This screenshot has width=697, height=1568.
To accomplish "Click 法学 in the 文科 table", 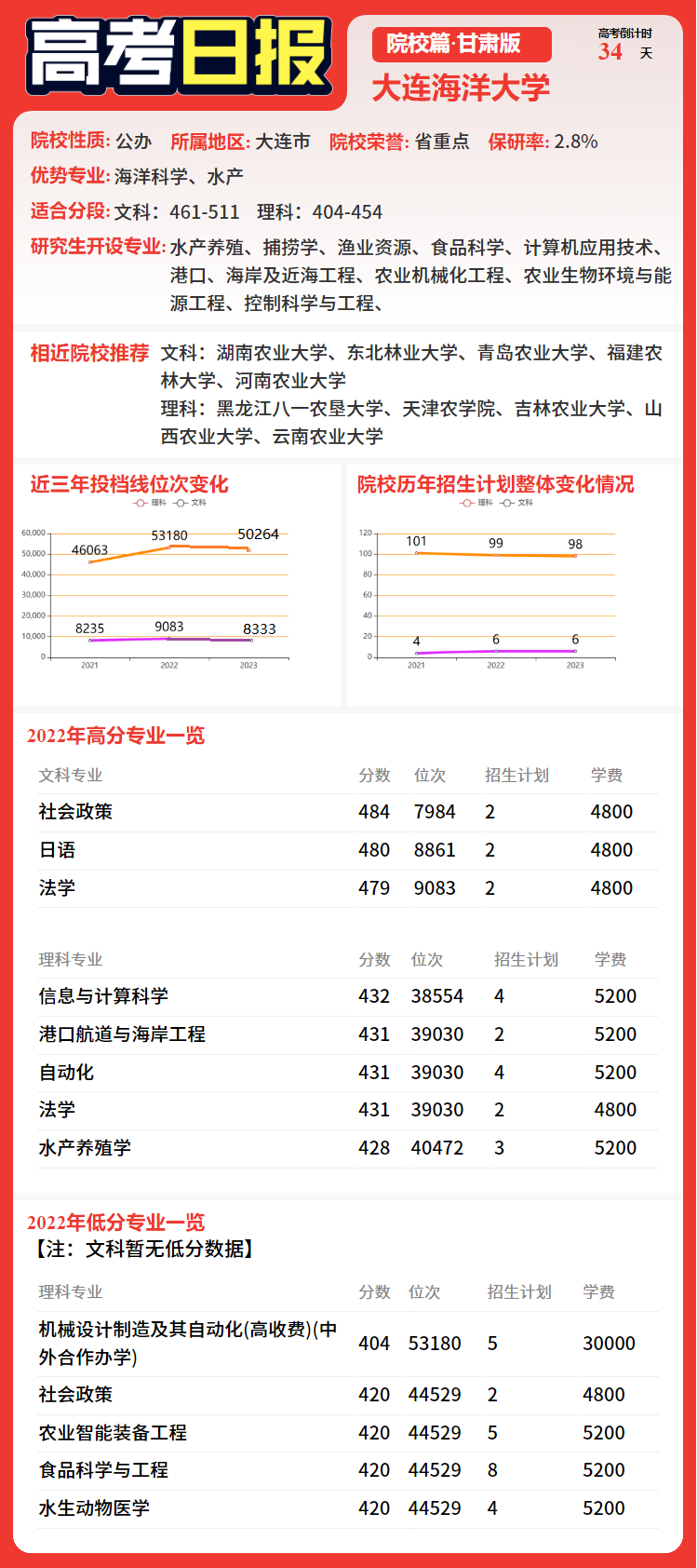I will (57, 888).
